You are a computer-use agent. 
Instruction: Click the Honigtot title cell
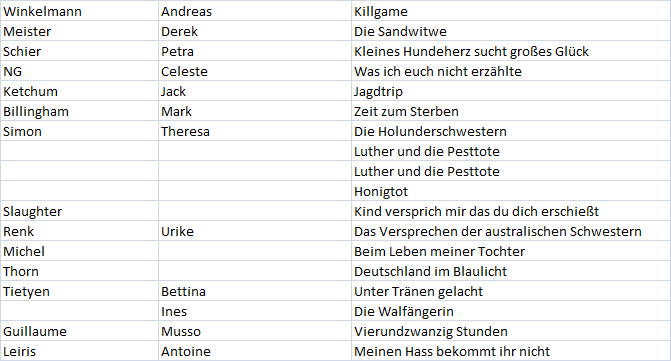click(x=511, y=191)
